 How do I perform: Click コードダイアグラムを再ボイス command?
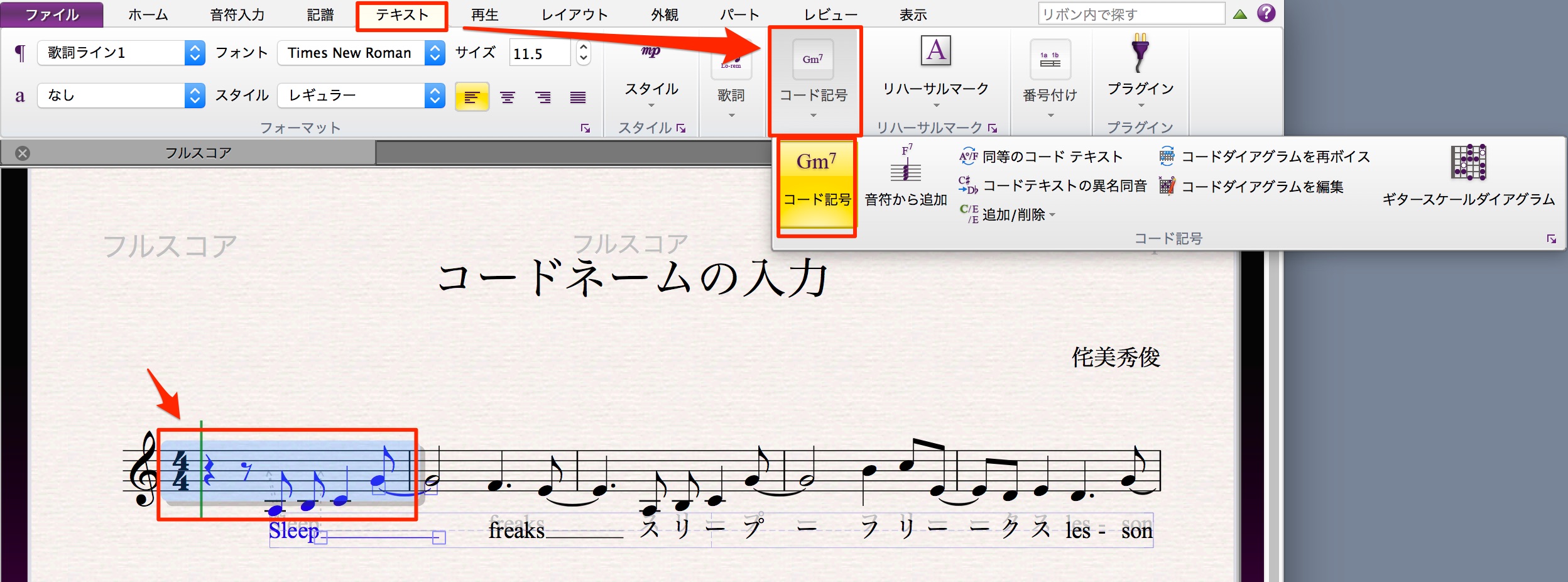(1265, 156)
